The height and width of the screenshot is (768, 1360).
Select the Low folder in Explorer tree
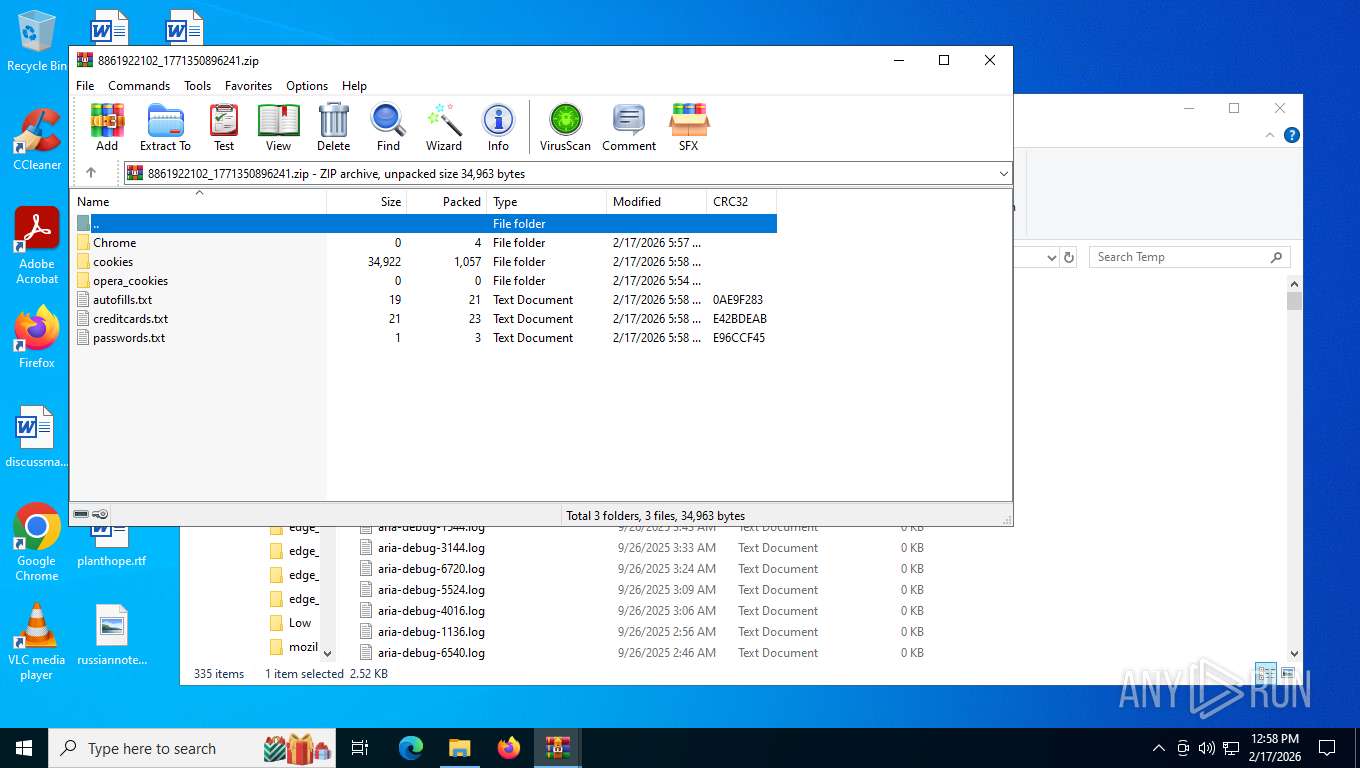coord(300,623)
